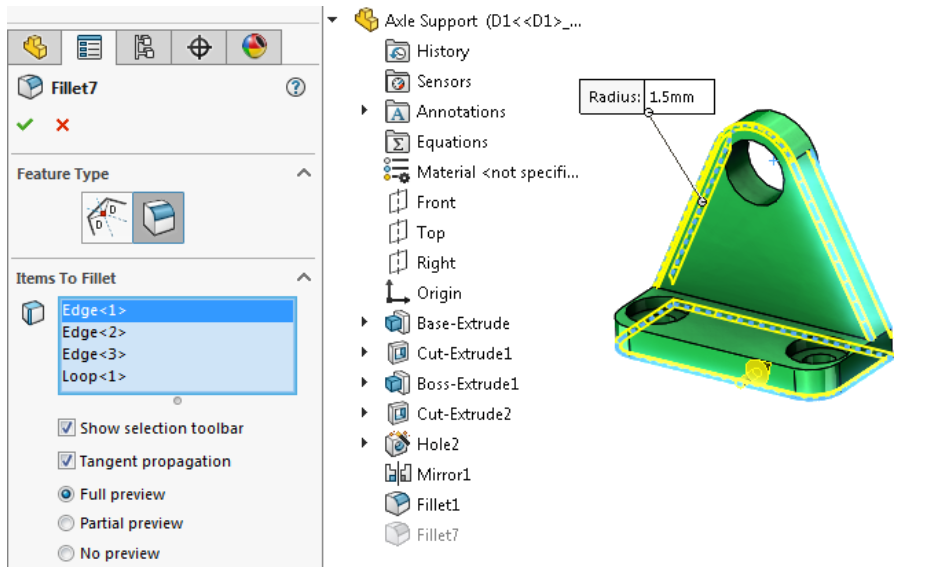Select the Partial preview radio button
Viewport: 940px width, 572px height.
point(67,523)
